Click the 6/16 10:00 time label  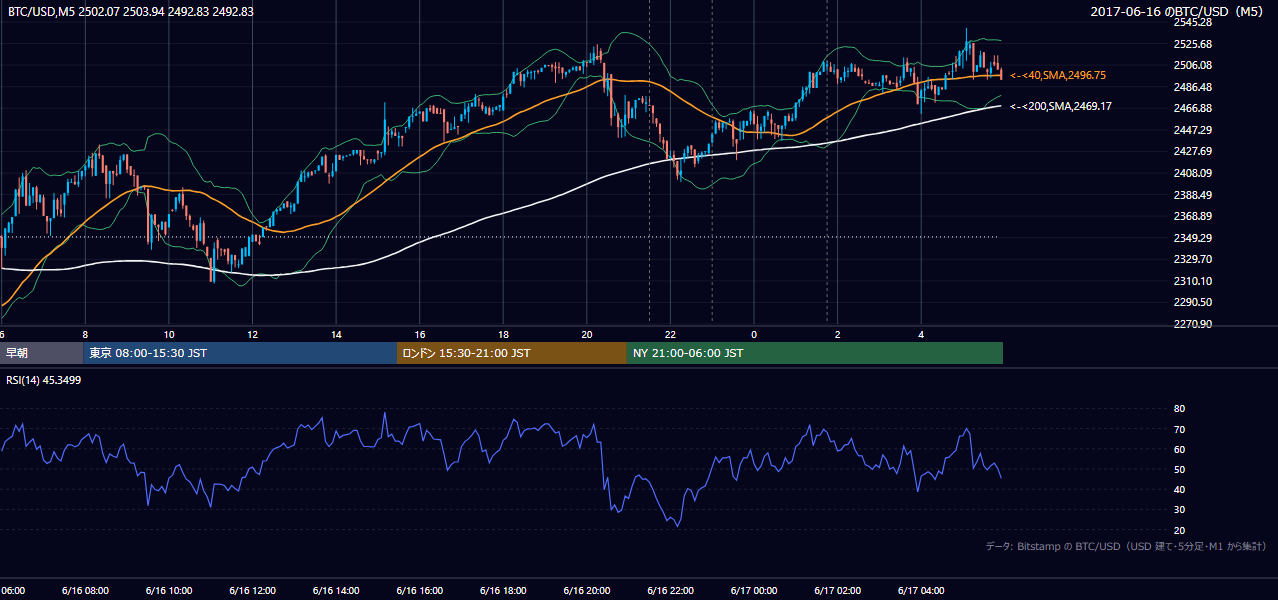coord(169,591)
